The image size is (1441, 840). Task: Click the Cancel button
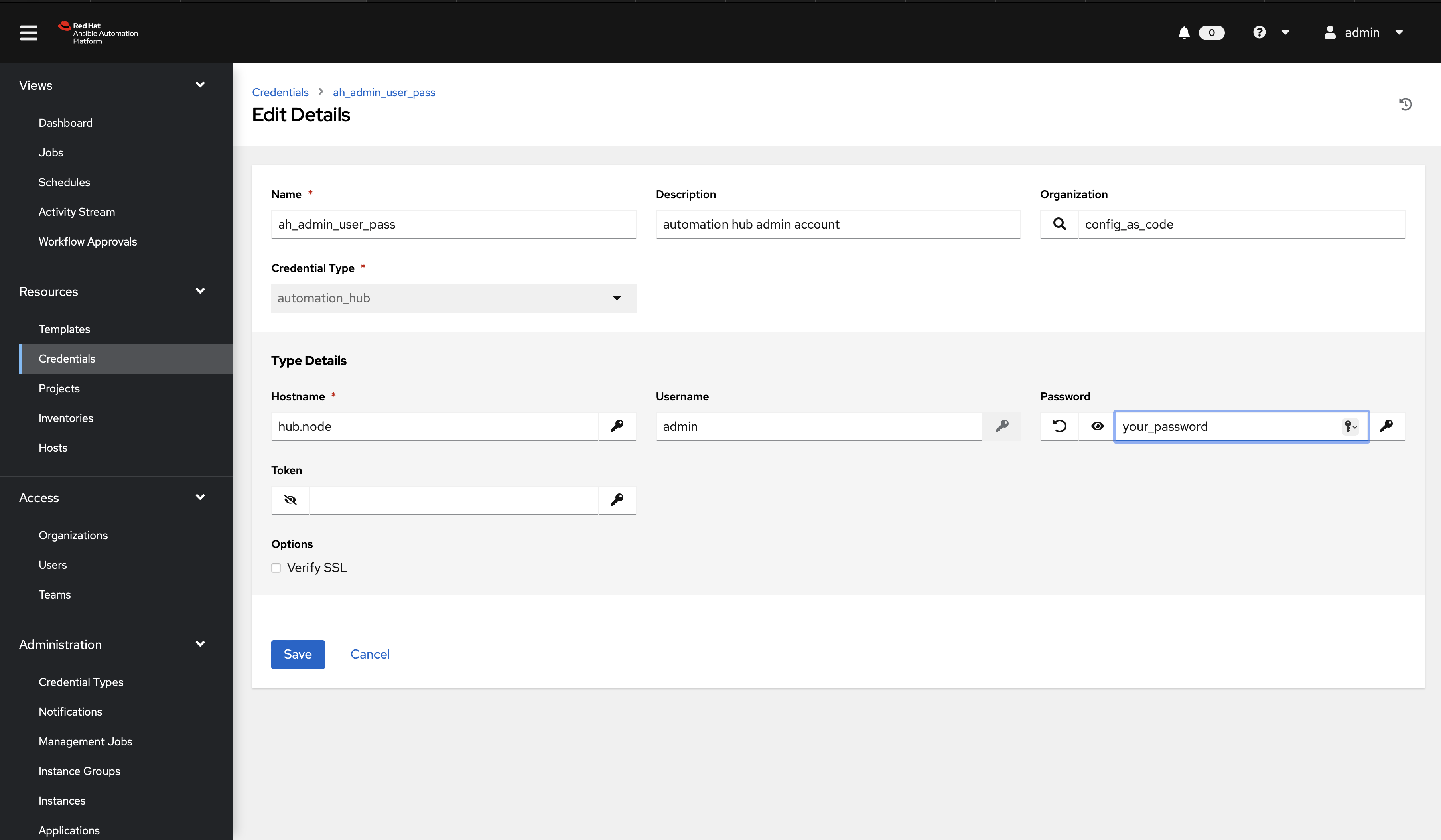[370, 653]
